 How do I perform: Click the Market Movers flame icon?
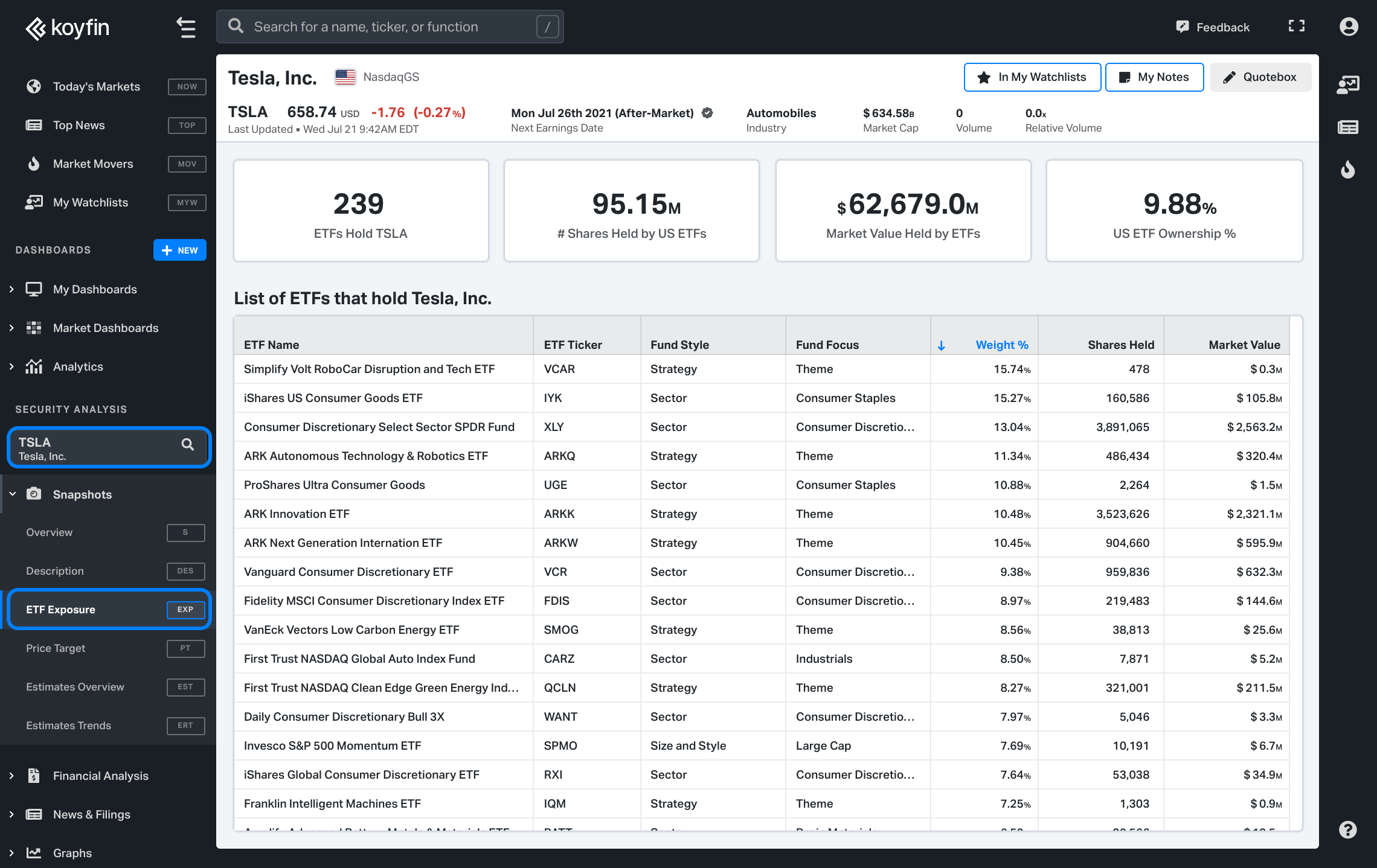click(34, 164)
